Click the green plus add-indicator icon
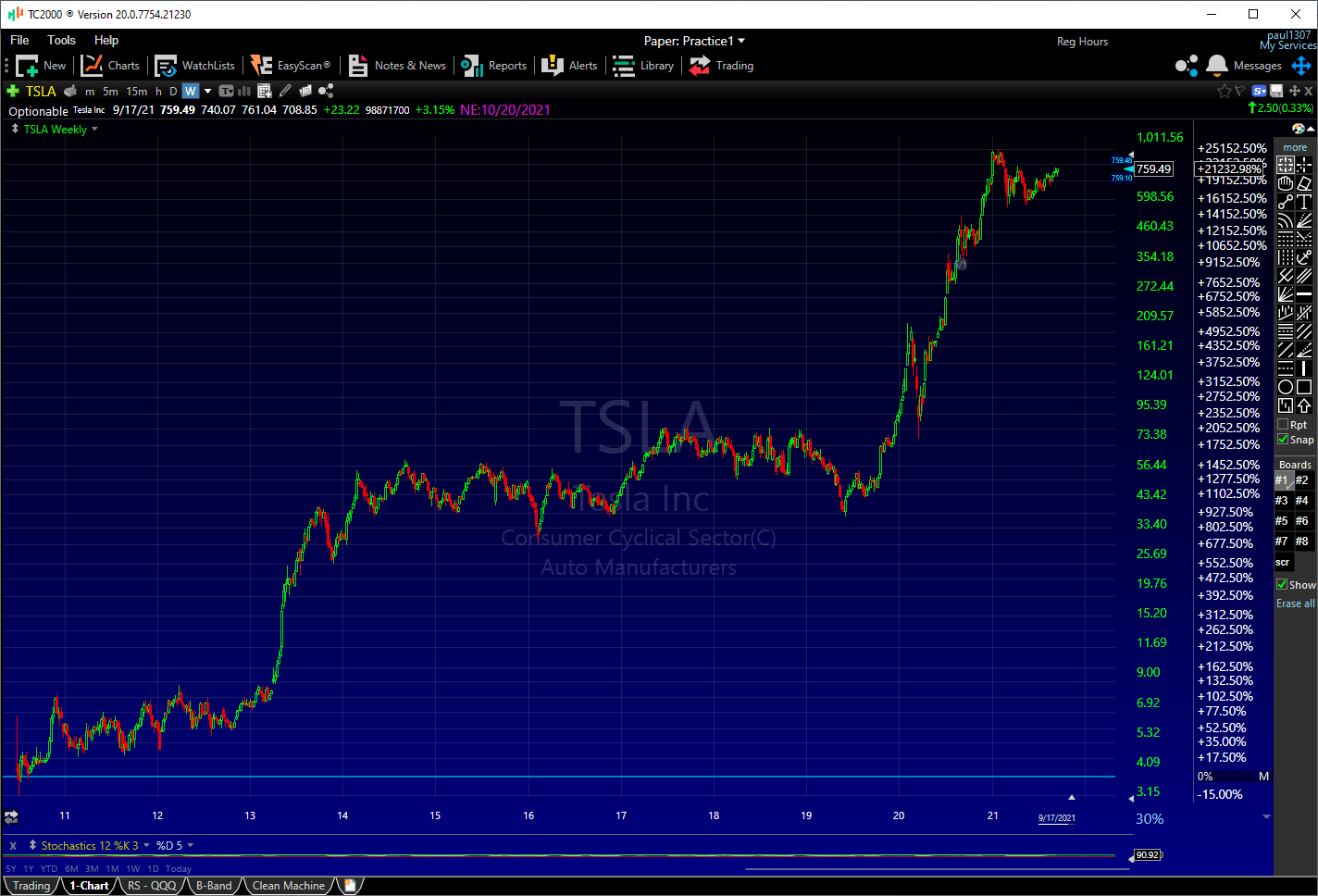Viewport: 1318px width, 896px height. coord(13,91)
